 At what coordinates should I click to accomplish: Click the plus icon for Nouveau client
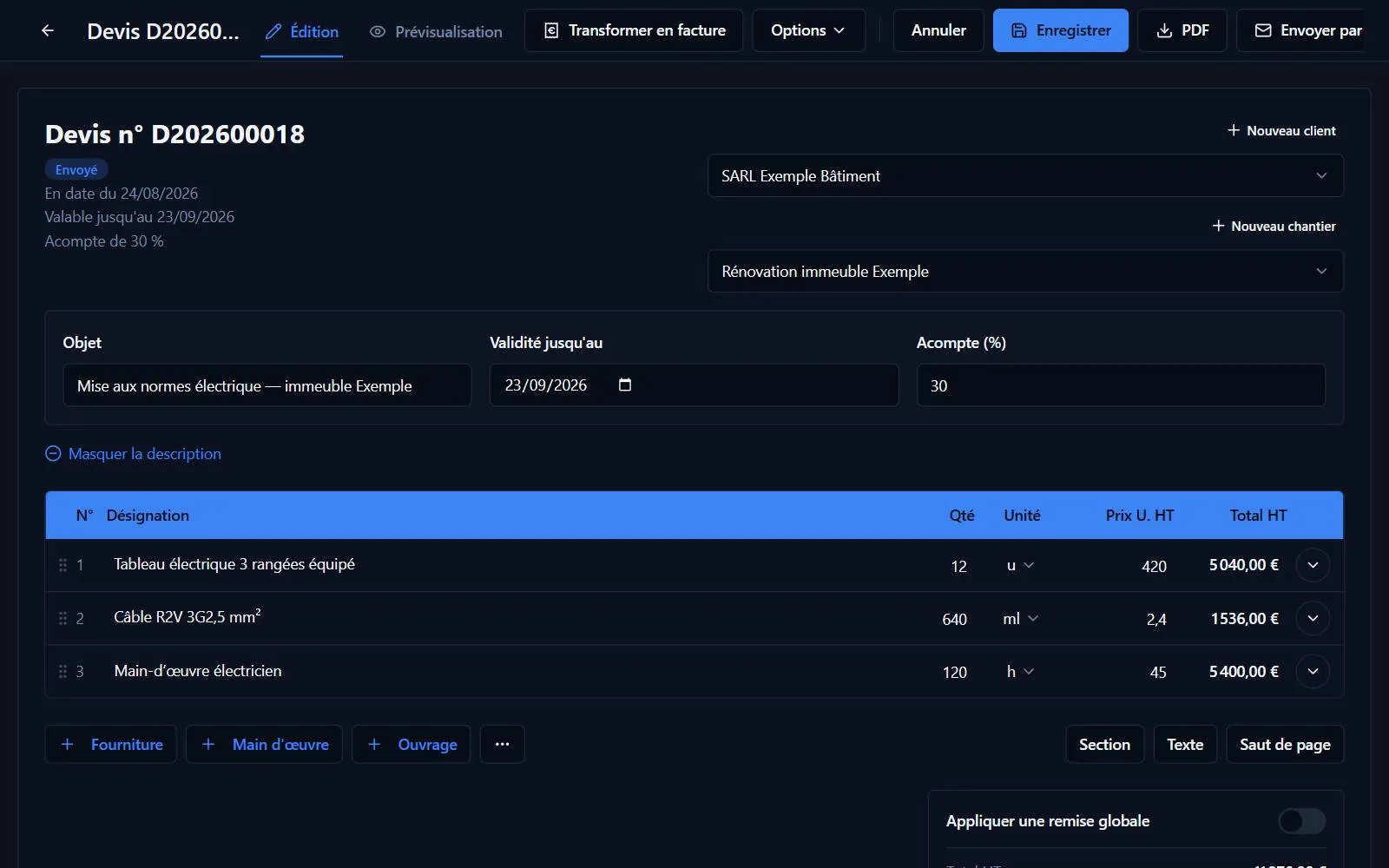[1233, 130]
